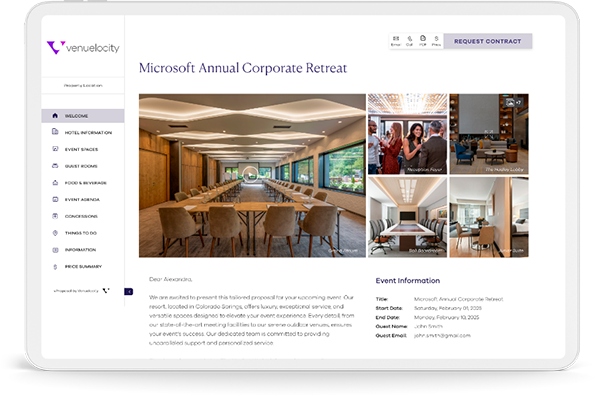Screen dimensions: 595x396
Task: Open the suite dining area photo
Action: [x=489, y=217]
